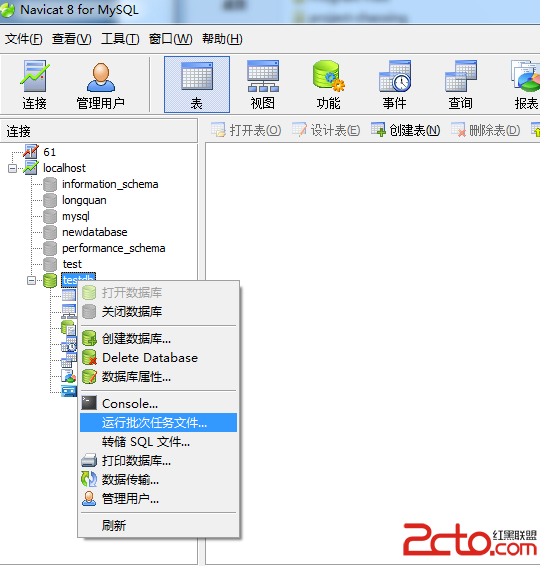
Task: Open the 事件 (Event) toolbar item
Action: coord(395,85)
